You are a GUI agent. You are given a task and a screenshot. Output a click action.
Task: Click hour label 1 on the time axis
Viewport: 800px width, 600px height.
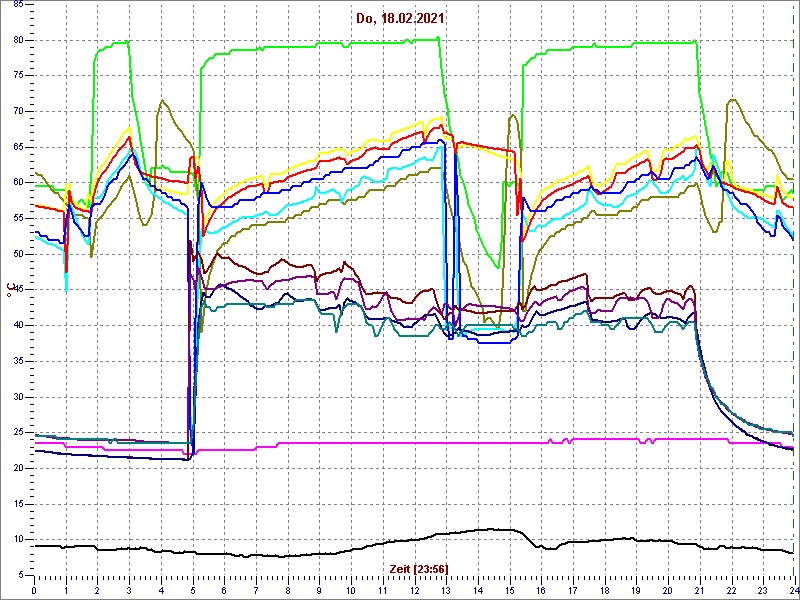[x=66, y=590]
